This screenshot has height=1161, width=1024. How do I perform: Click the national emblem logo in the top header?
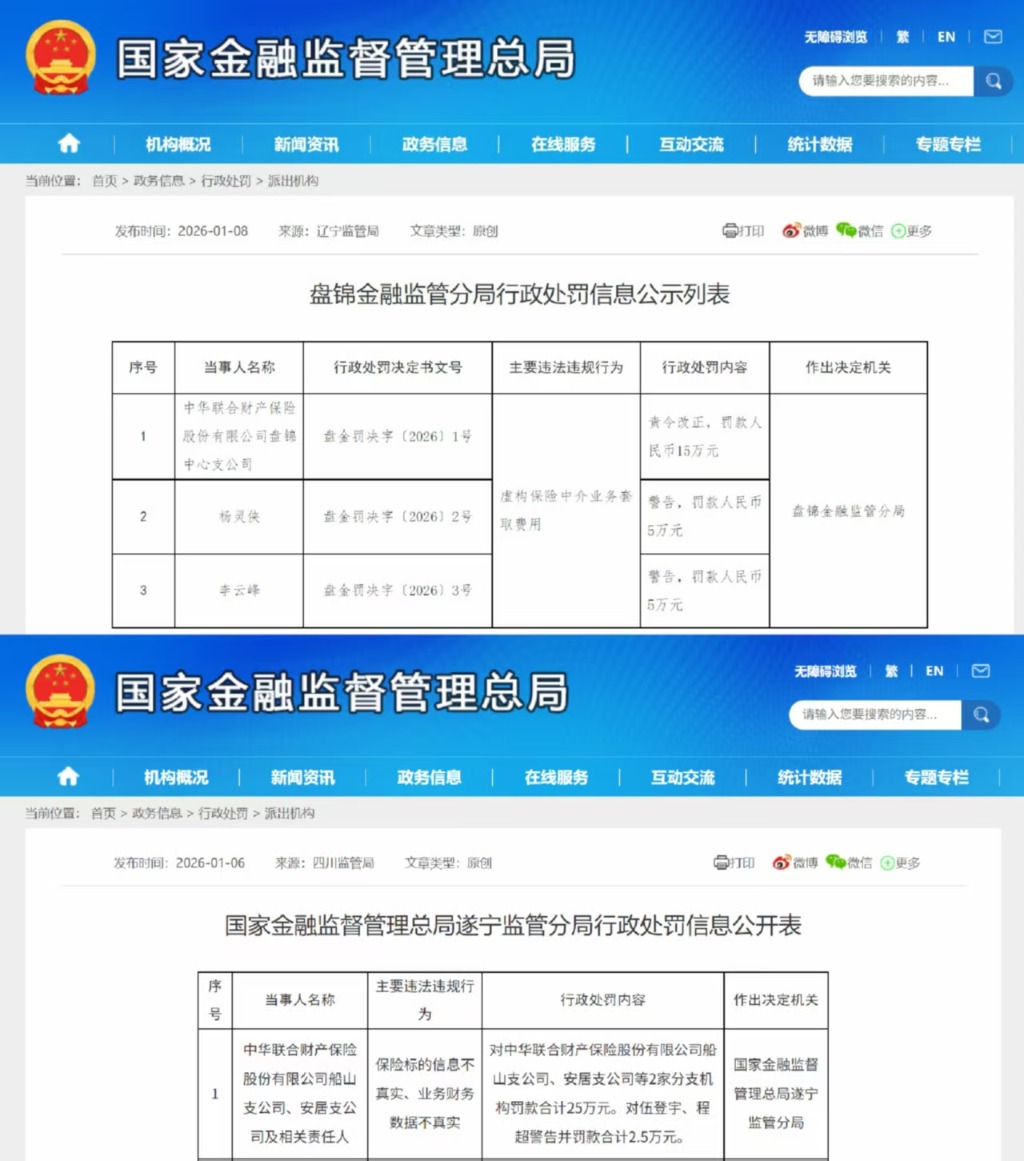click(60, 58)
